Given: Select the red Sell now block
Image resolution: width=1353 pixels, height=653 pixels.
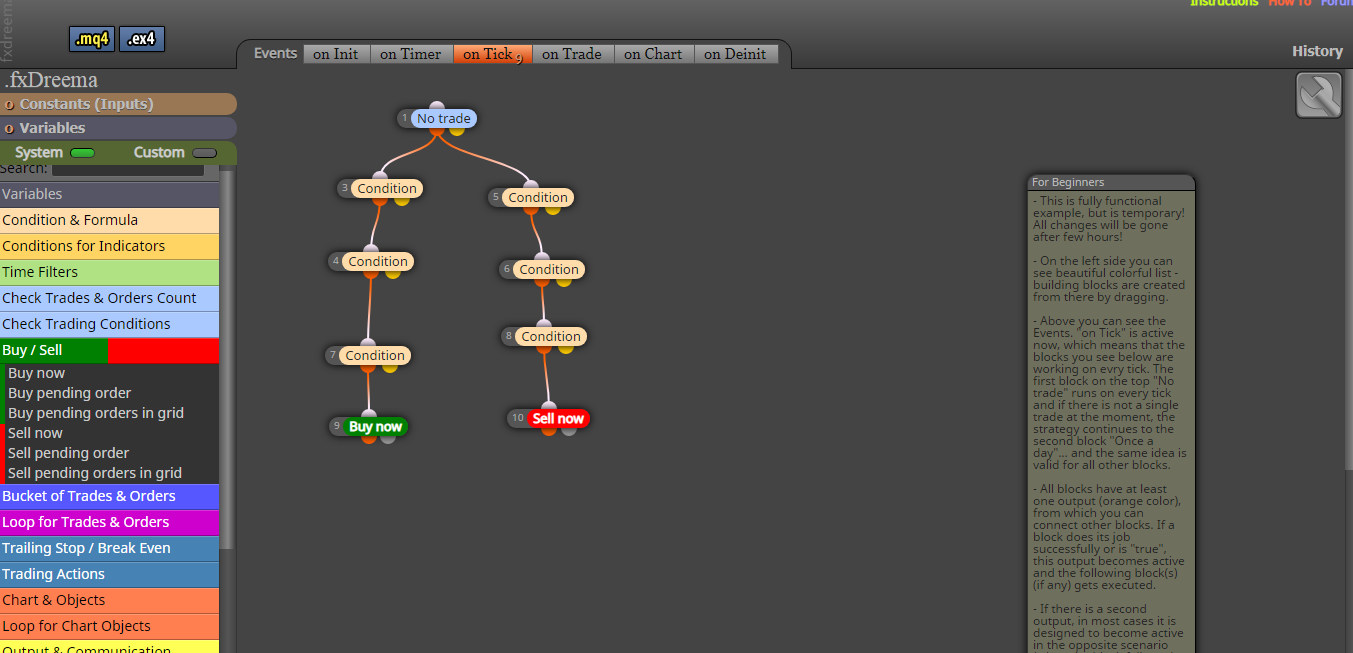Looking at the screenshot, I should pos(558,418).
